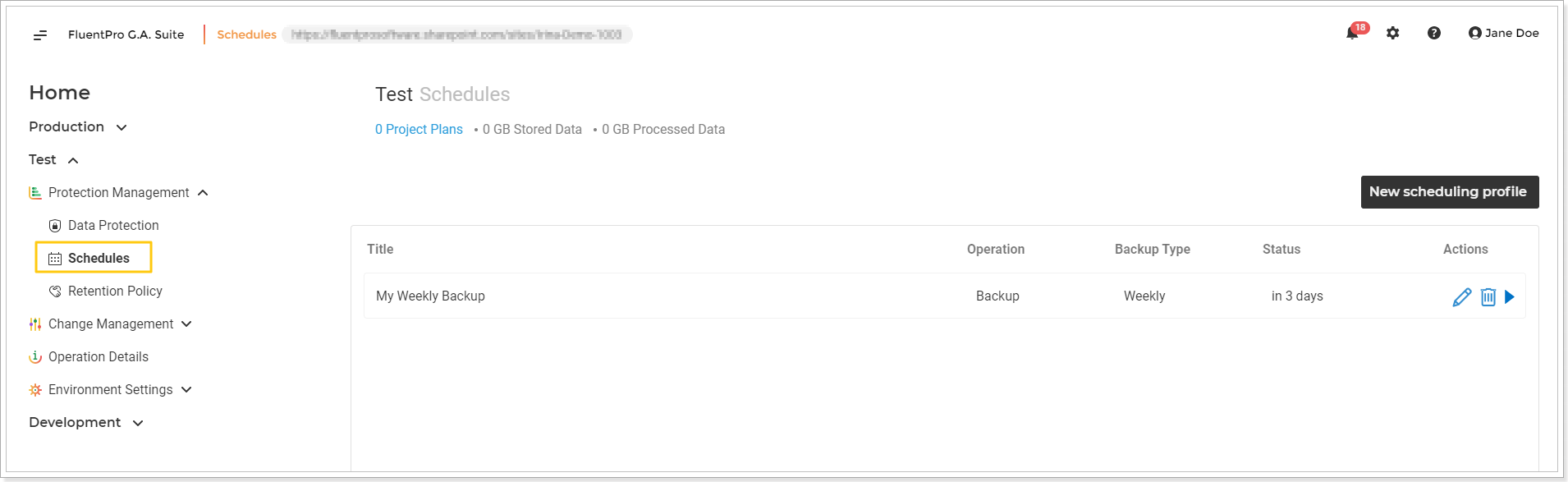Expand Environment Settings group
1568x482 pixels.
[111, 389]
